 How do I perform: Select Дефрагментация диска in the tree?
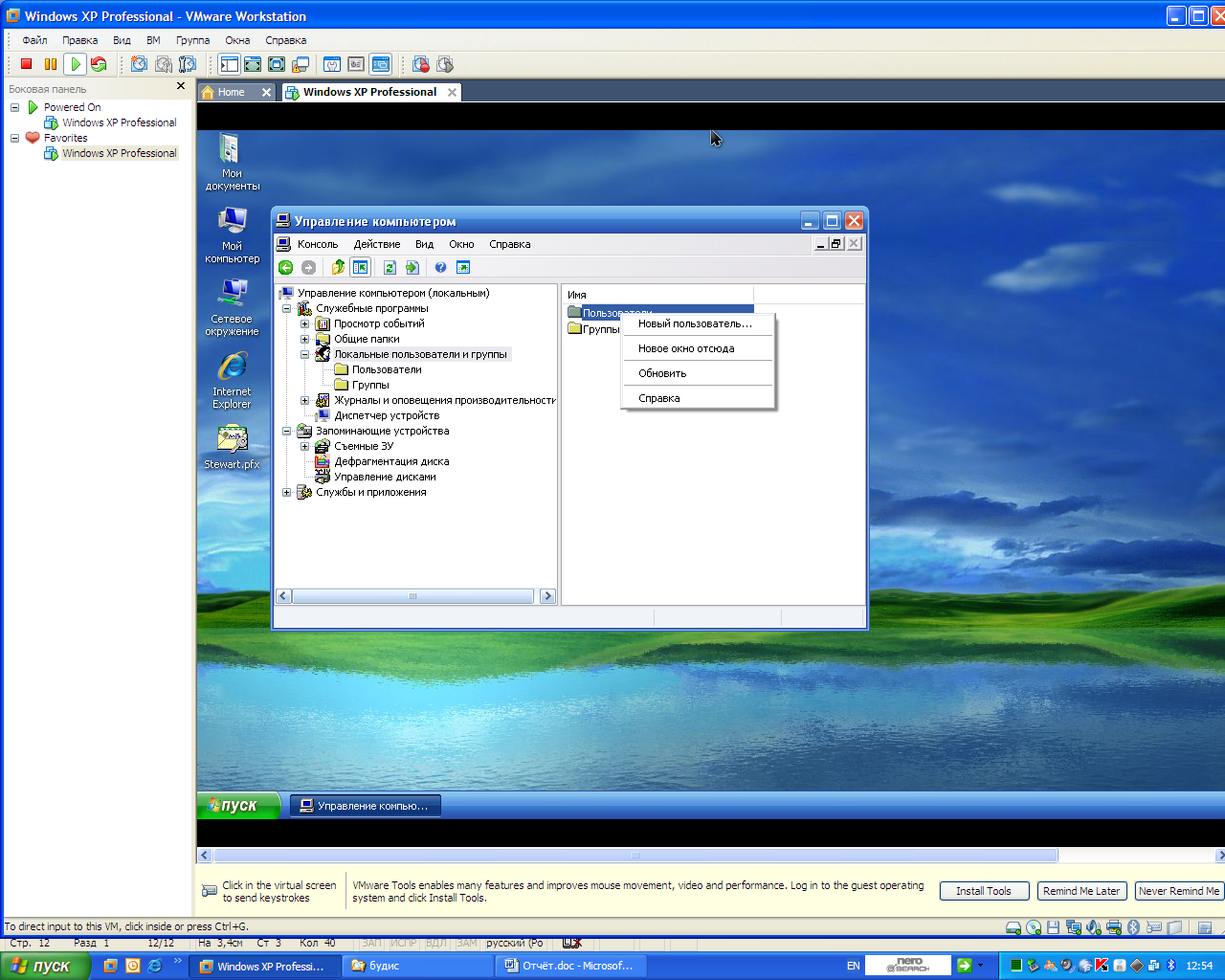coord(391,461)
